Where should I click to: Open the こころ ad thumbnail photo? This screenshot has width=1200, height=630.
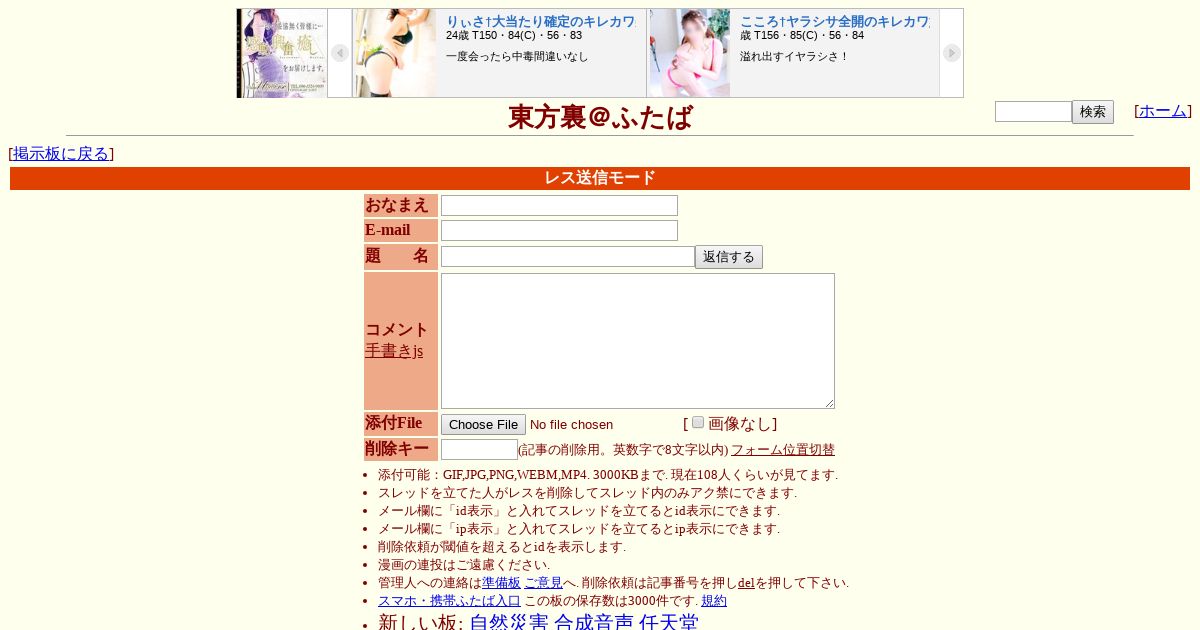(690, 53)
